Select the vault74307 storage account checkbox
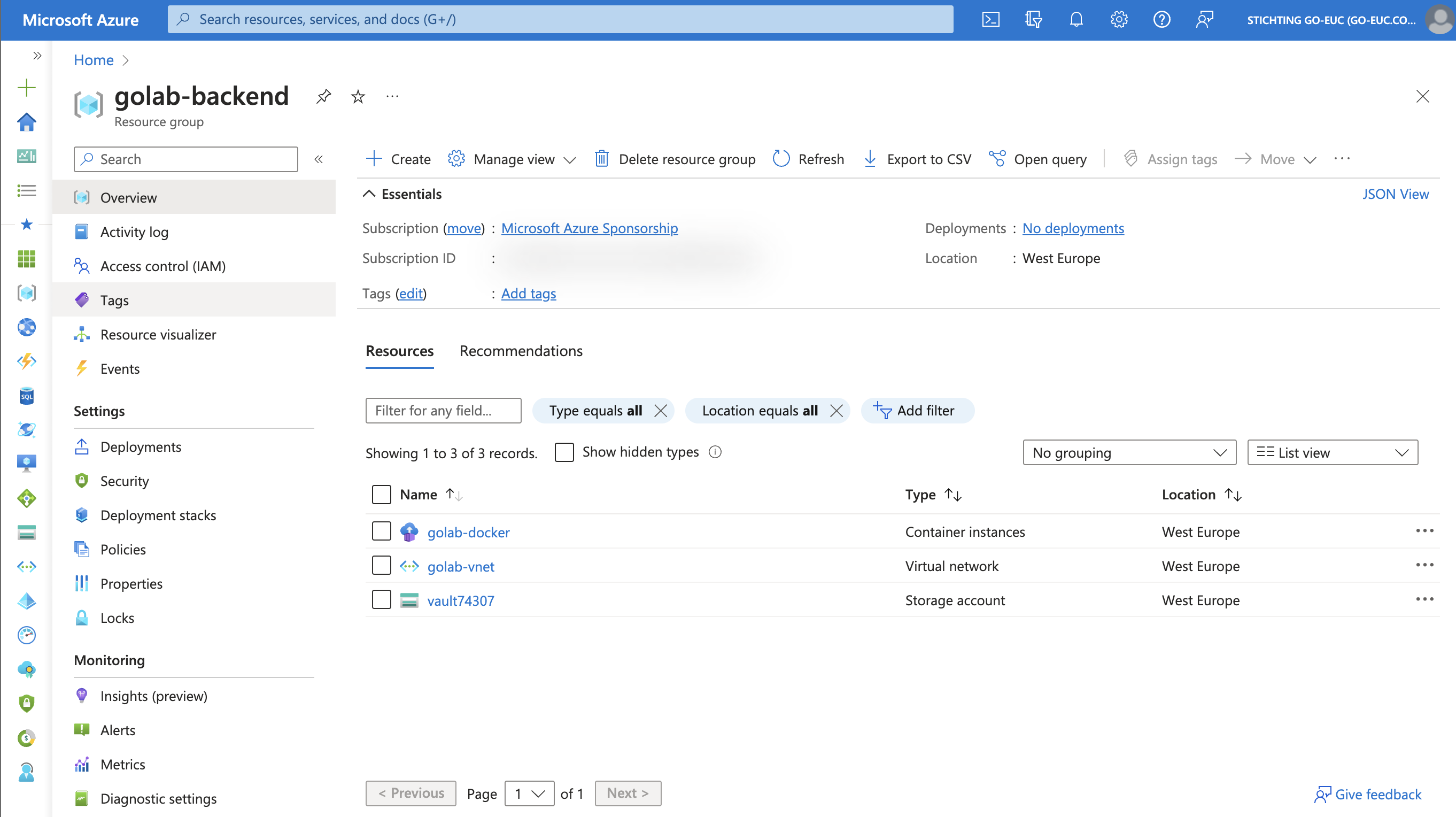Image resolution: width=1456 pixels, height=817 pixels. click(381, 599)
